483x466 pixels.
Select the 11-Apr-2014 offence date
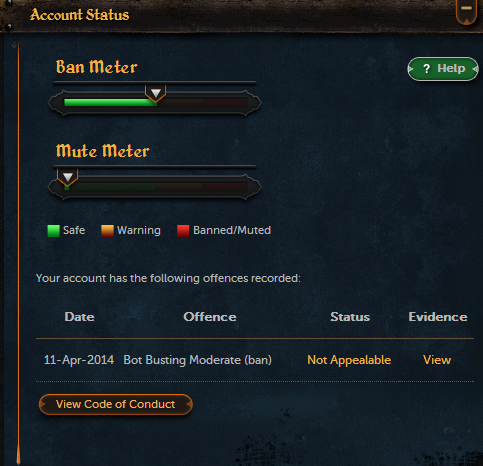[79, 360]
